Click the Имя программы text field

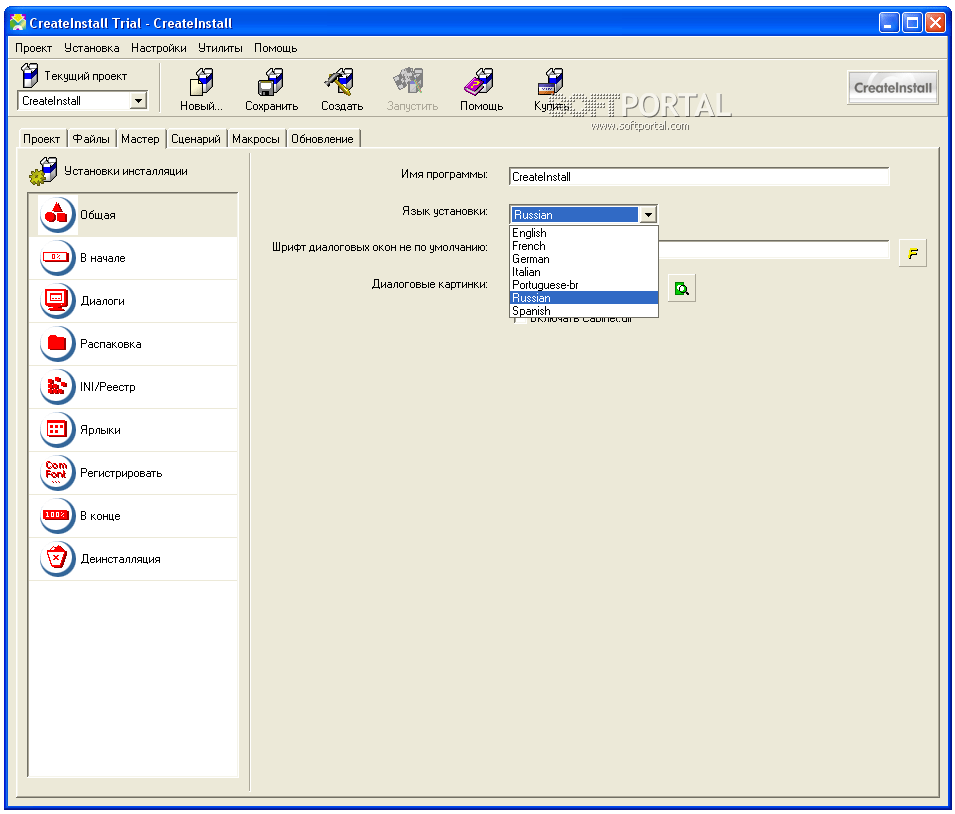click(699, 177)
